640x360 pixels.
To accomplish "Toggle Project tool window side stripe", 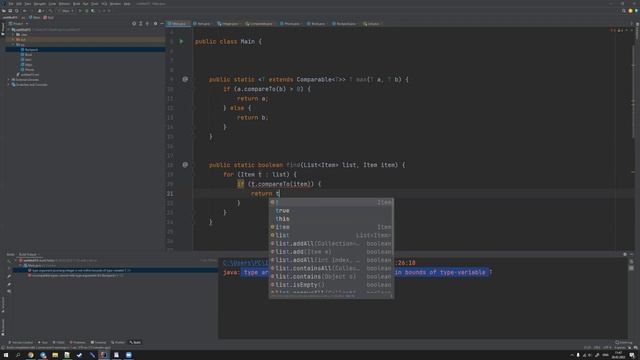I will click(2, 29).
